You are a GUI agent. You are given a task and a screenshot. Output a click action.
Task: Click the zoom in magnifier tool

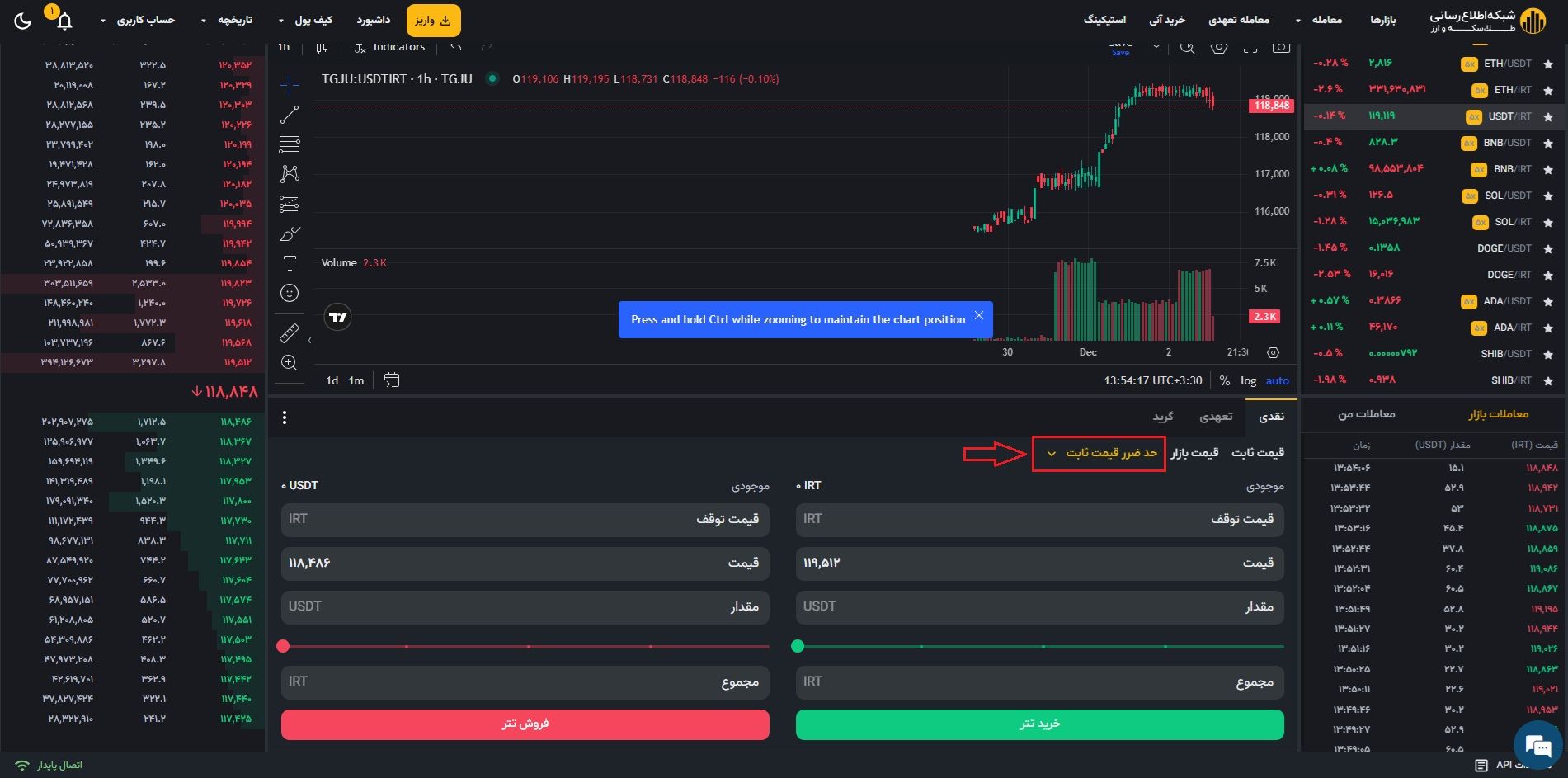coord(290,363)
